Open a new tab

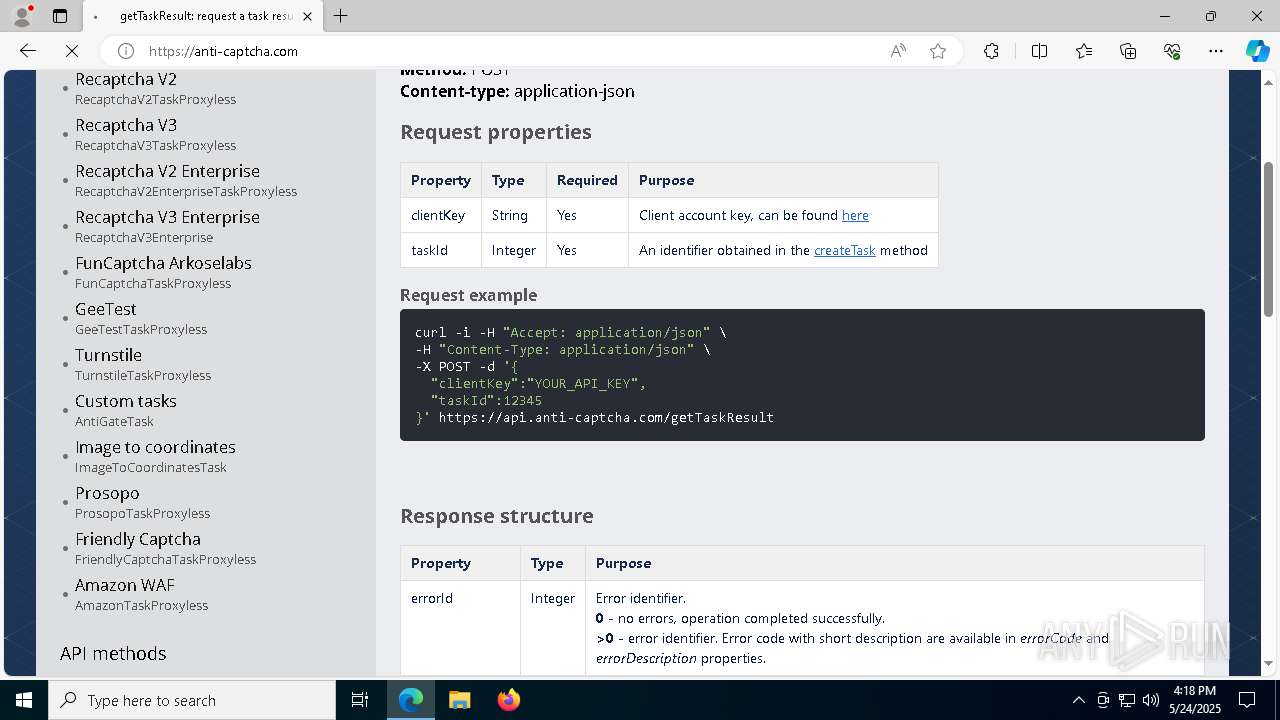point(341,16)
